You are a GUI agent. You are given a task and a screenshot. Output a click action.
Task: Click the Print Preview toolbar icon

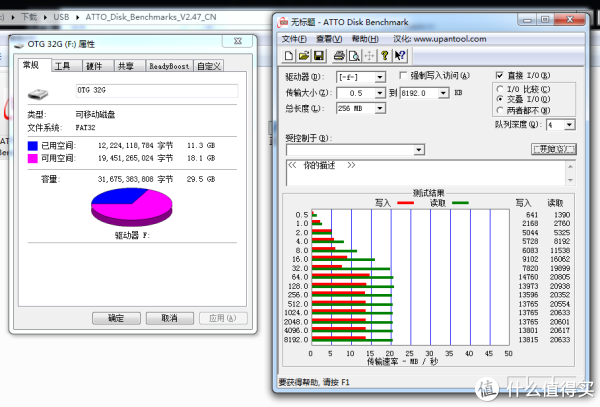coord(354,56)
